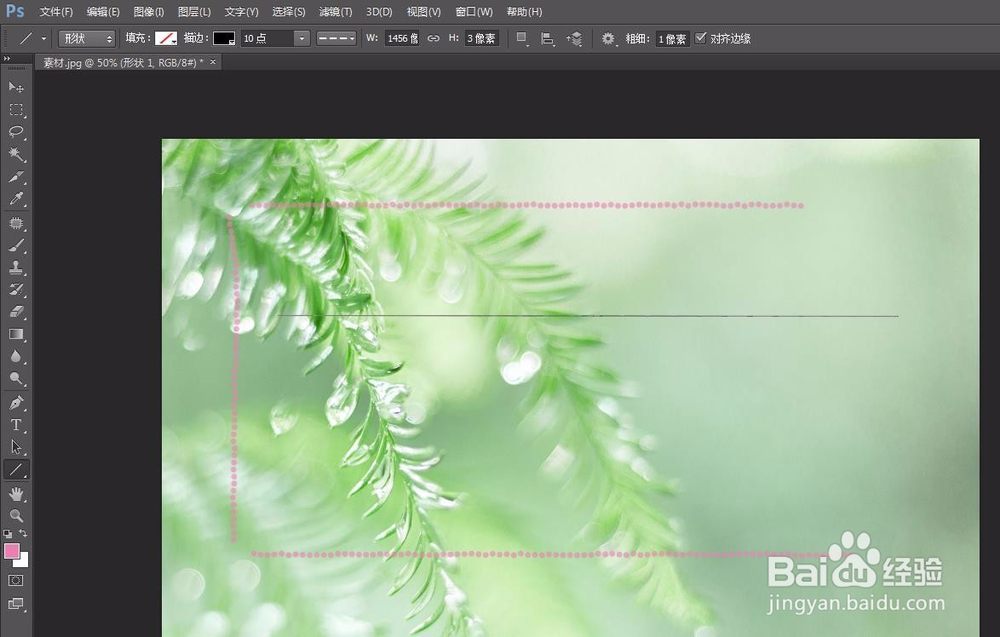
Task: Select the Brush tool
Action: click(x=16, y=246)
